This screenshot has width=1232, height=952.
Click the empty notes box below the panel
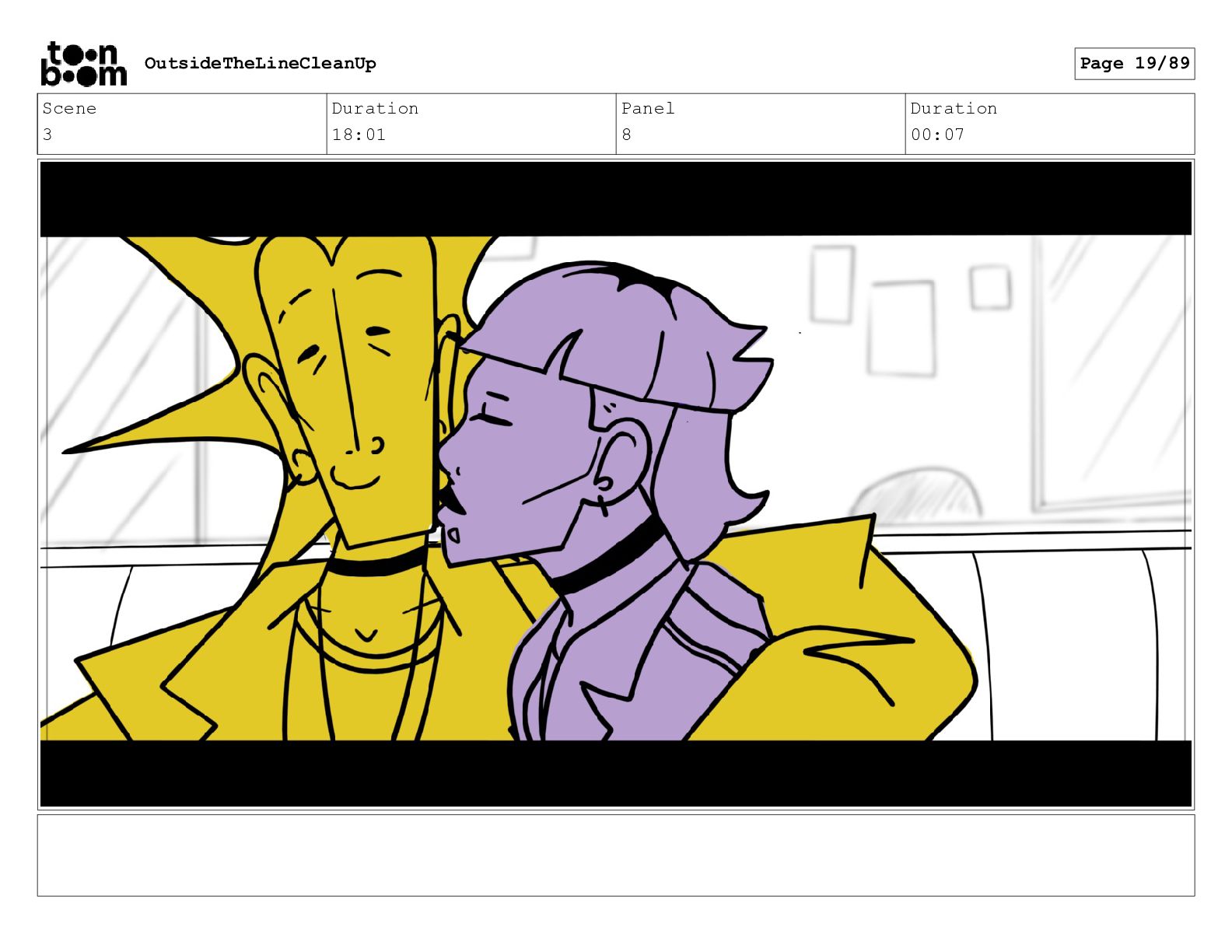tap(616, 855)
